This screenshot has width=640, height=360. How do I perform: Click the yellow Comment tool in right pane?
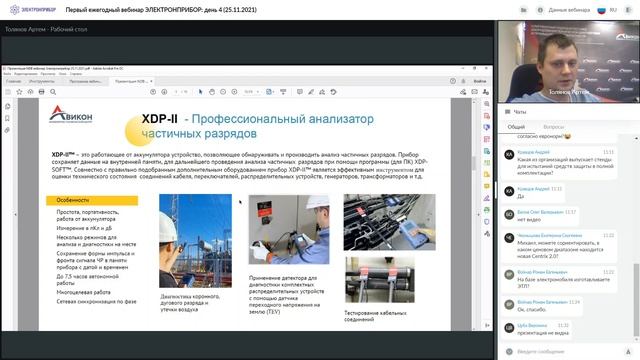pyautogui.click(x=487, y=186)
